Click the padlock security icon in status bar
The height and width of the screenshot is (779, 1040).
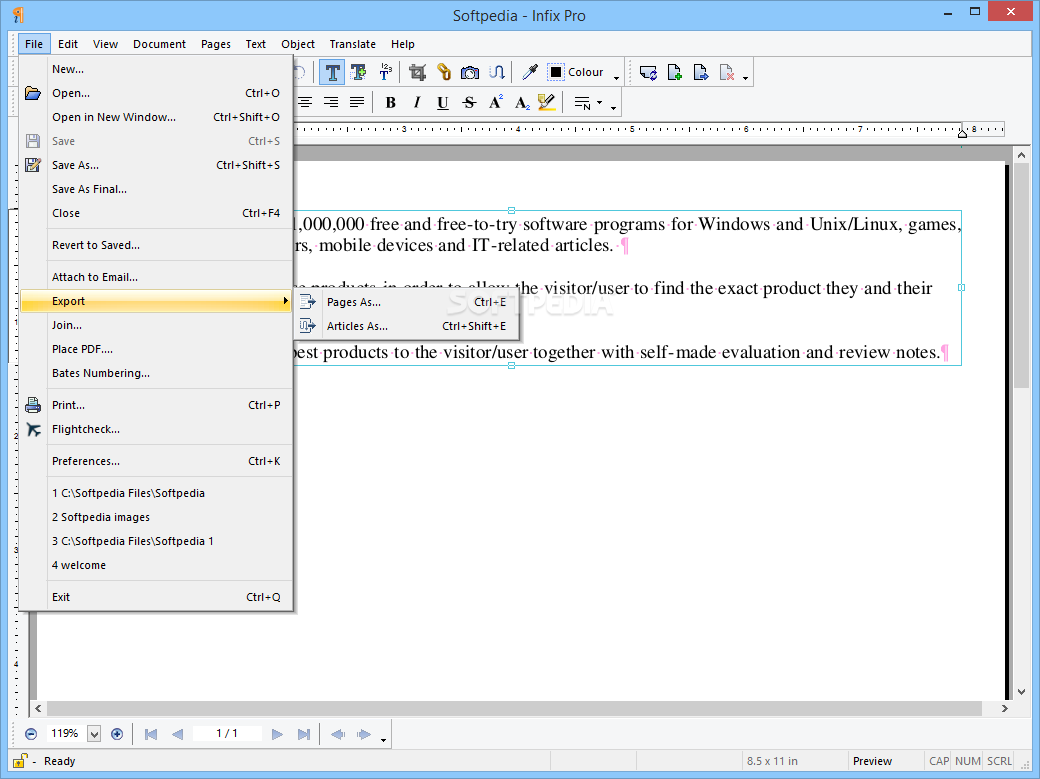(x=20, y=761)
